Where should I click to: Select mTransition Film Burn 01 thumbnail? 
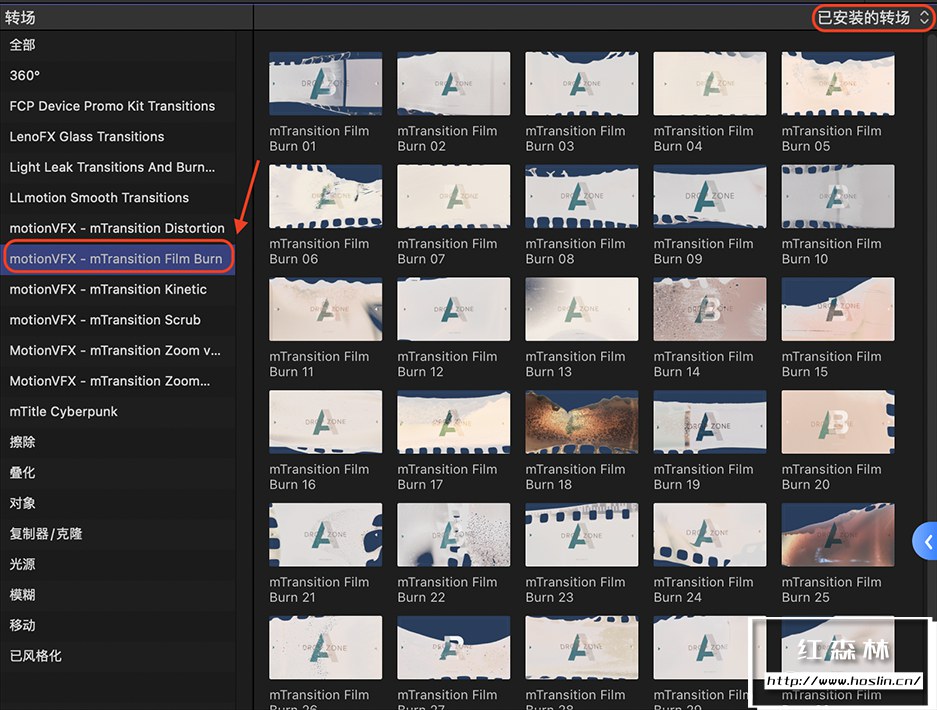click(326, 83)
